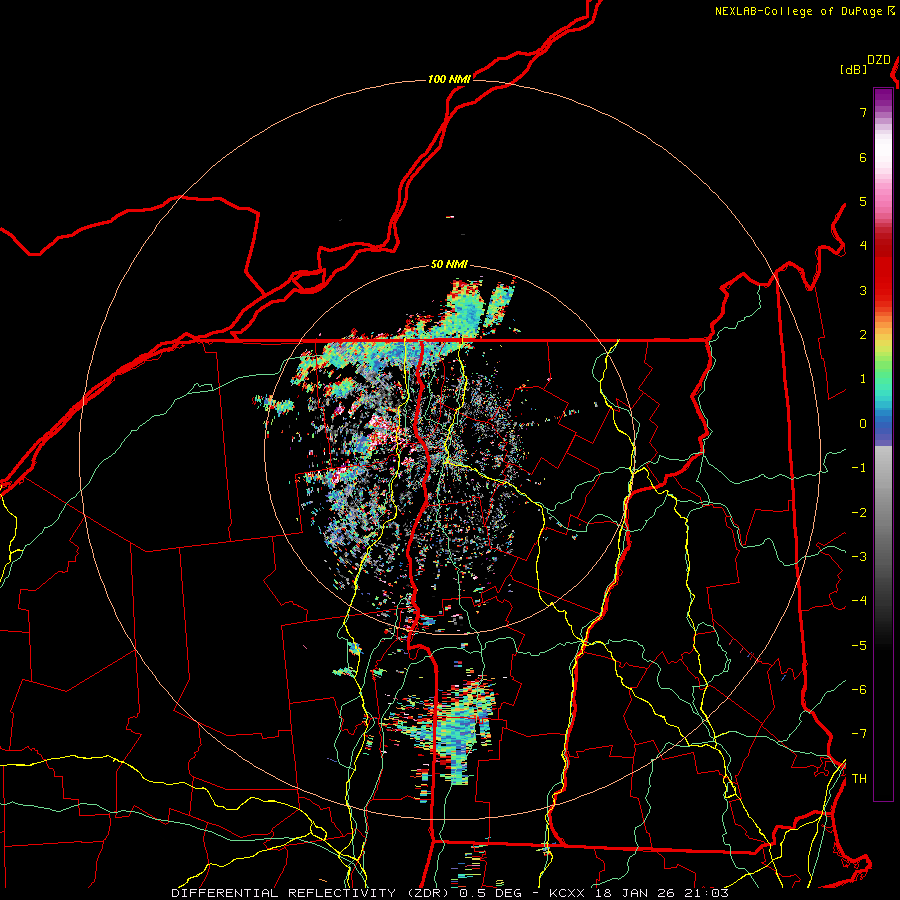Click the 1 value on the color scale
This screenshot has height=900, width=900.
[x=863, y=379]
